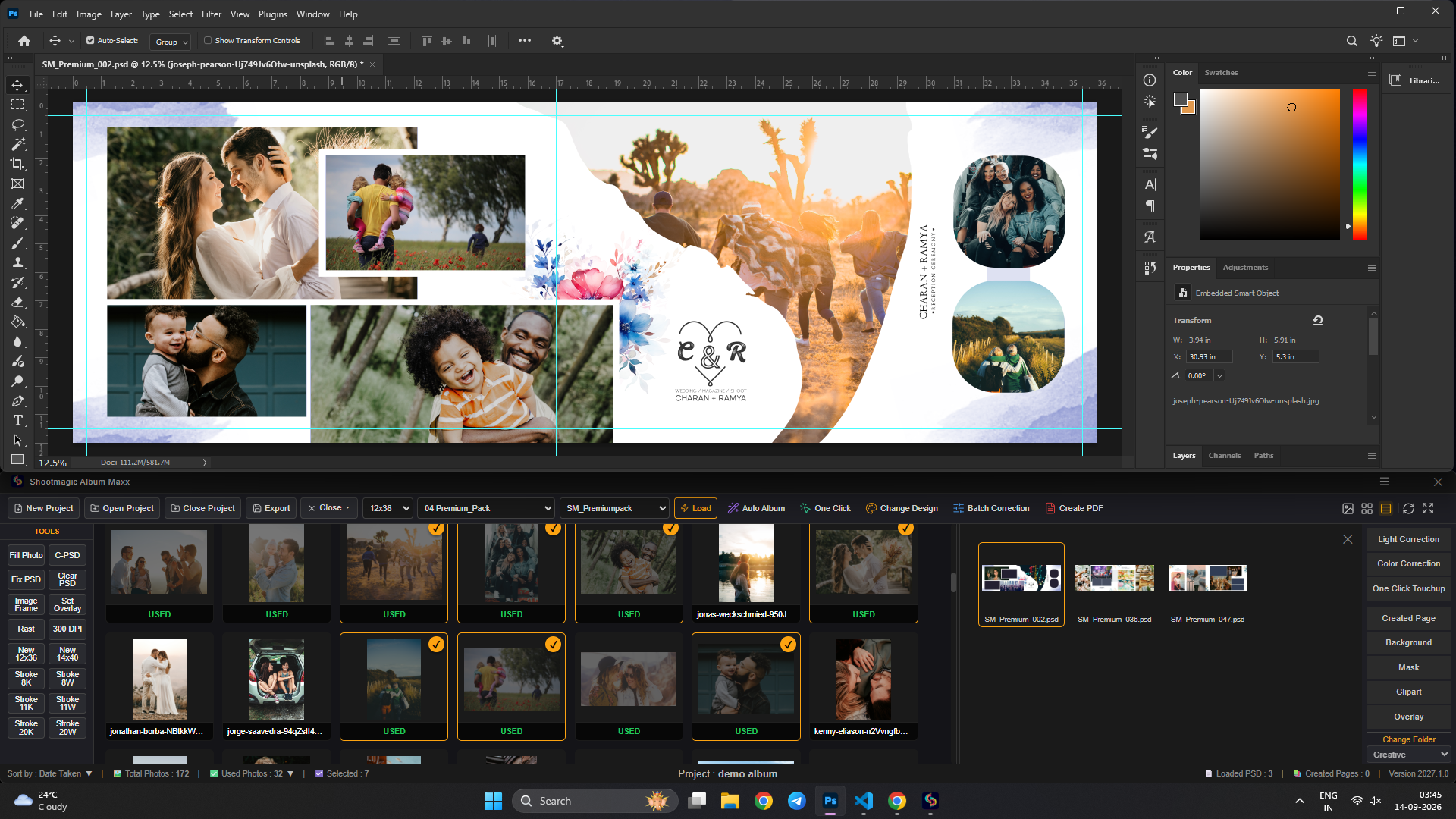Enable Show Transform Controls checkbox
Viewport: 1456px width, 819px height.
pyautogui.click(x=208, y=41)
